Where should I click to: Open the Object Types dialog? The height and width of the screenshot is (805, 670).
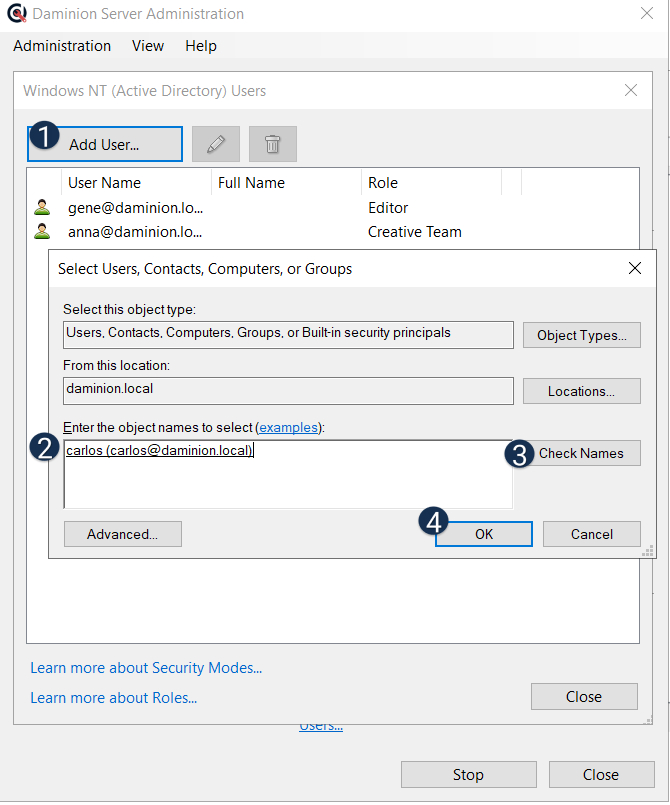click(581, 335)
